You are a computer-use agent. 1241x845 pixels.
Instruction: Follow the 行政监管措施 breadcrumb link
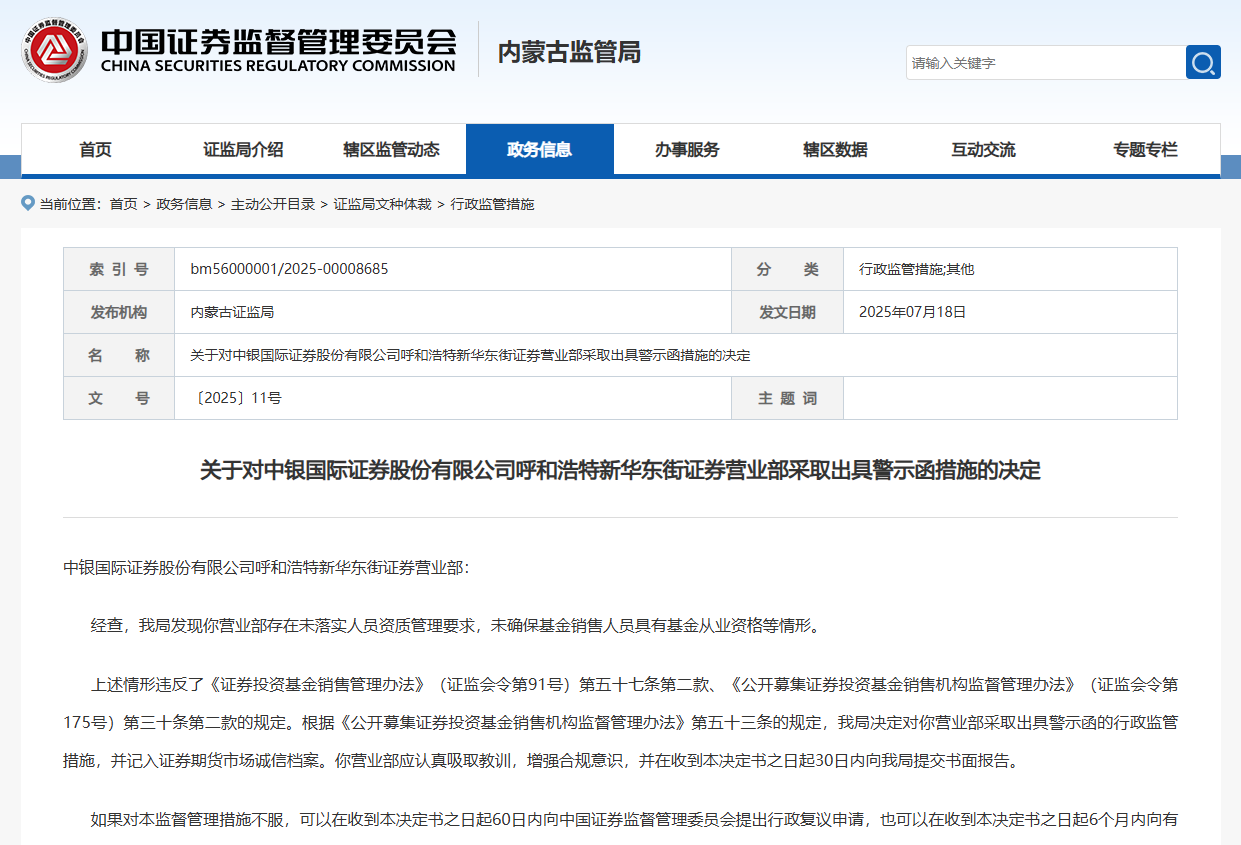coord(493,204)
